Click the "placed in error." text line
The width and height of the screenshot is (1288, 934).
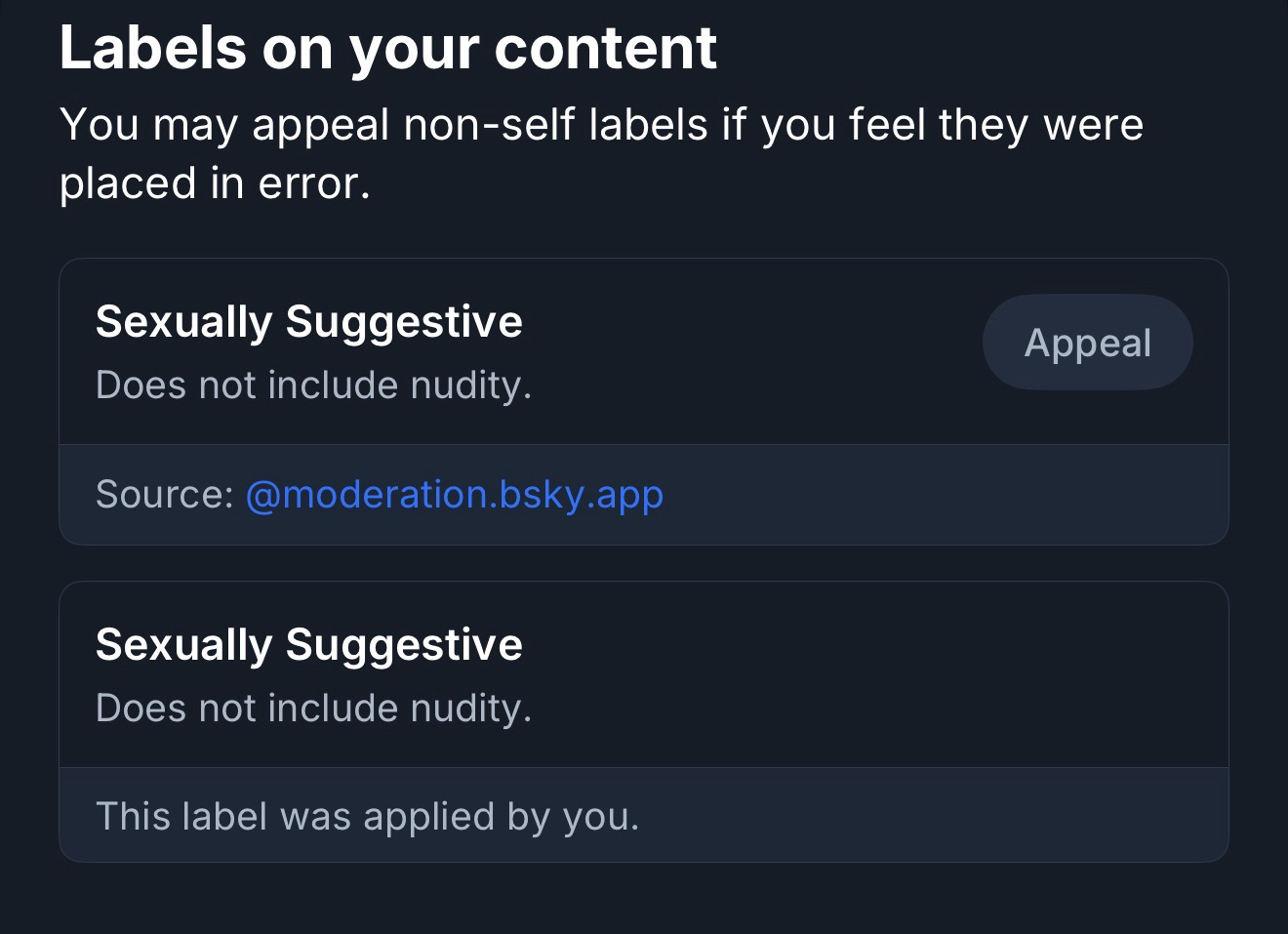click(x=215, y=183)
